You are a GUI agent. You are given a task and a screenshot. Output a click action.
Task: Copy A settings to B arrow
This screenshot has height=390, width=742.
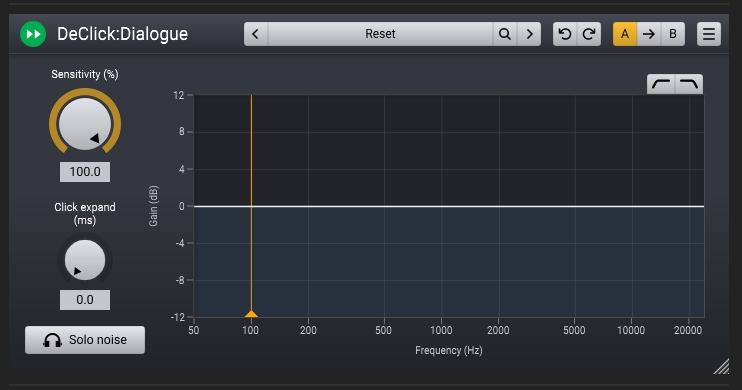[x=649, y=34]
